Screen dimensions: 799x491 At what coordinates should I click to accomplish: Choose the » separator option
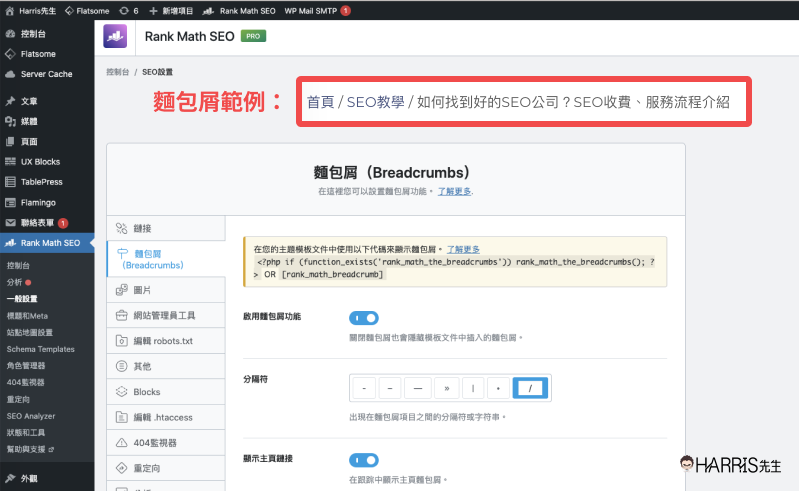tap(447, 388)
